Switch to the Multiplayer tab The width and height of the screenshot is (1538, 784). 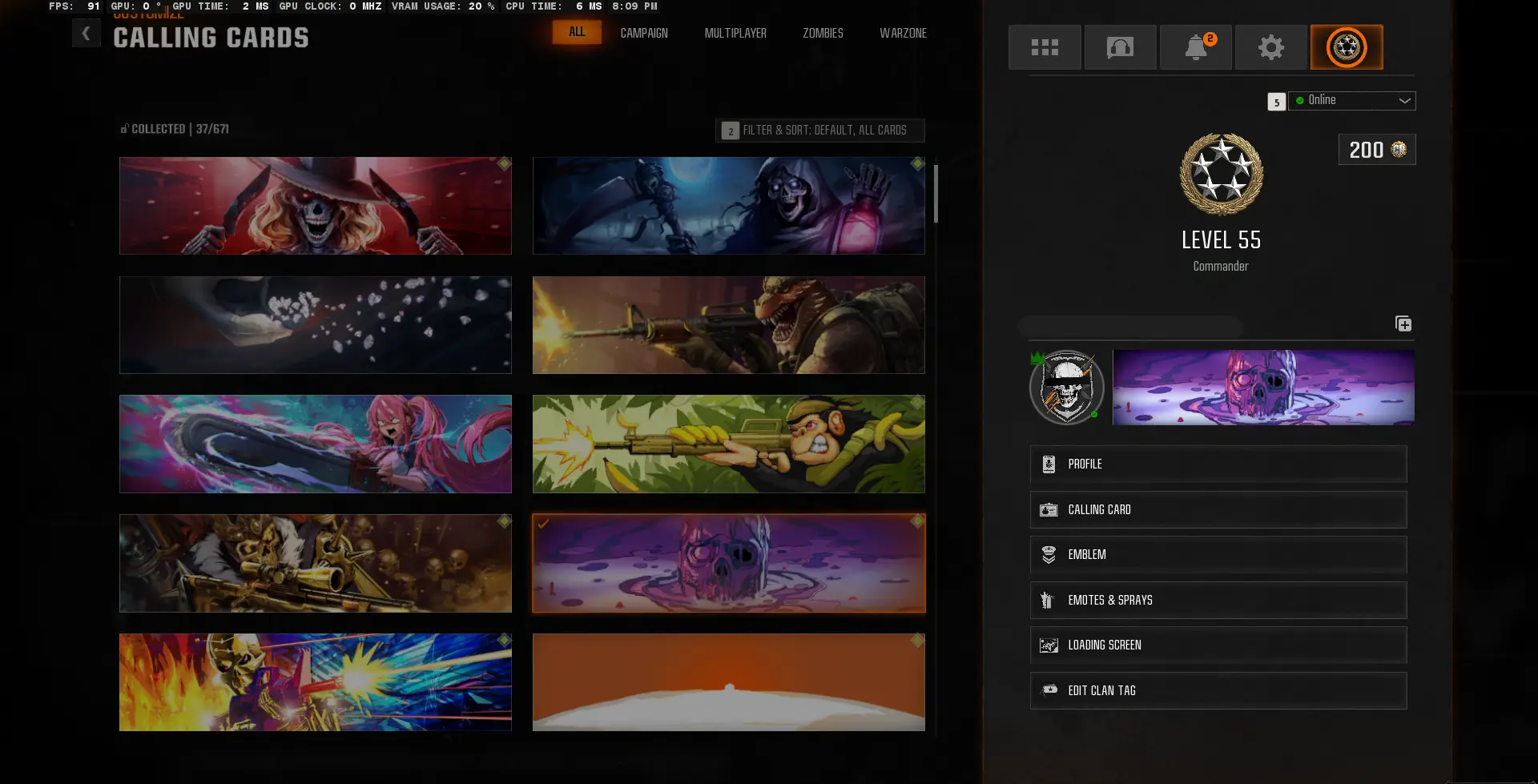tap(735, 33)
